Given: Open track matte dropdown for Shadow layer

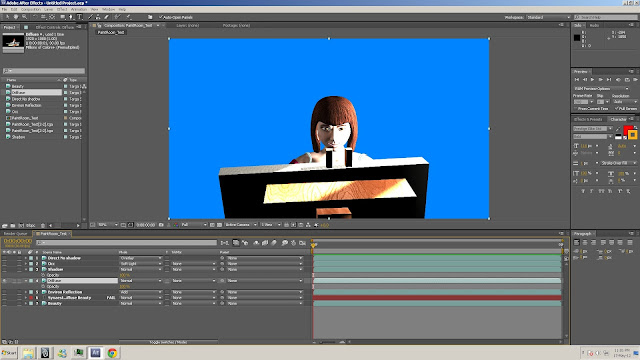Looking at the screenshot, I should tap(193, 269).
